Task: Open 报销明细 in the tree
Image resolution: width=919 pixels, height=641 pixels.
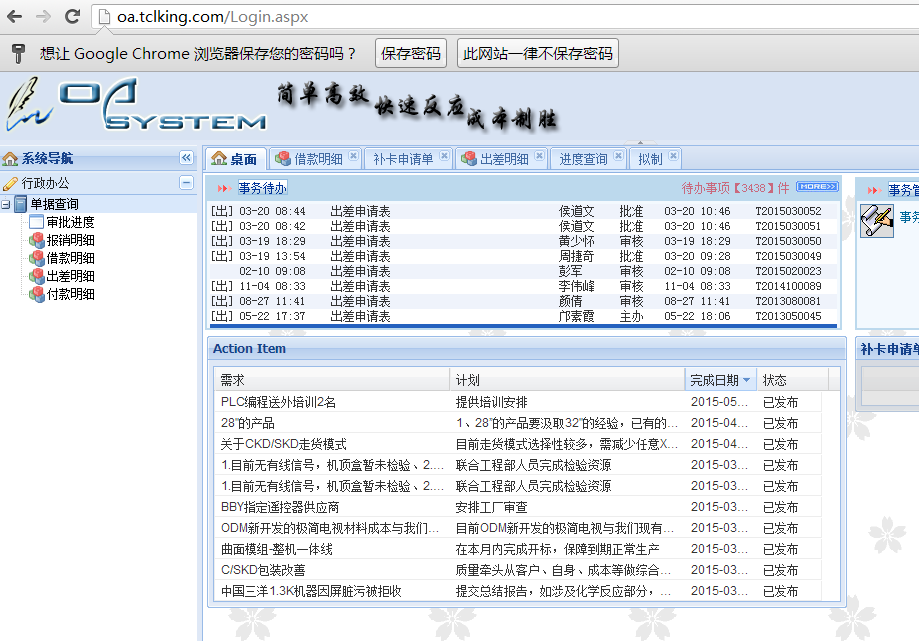Action: (70, 240)
